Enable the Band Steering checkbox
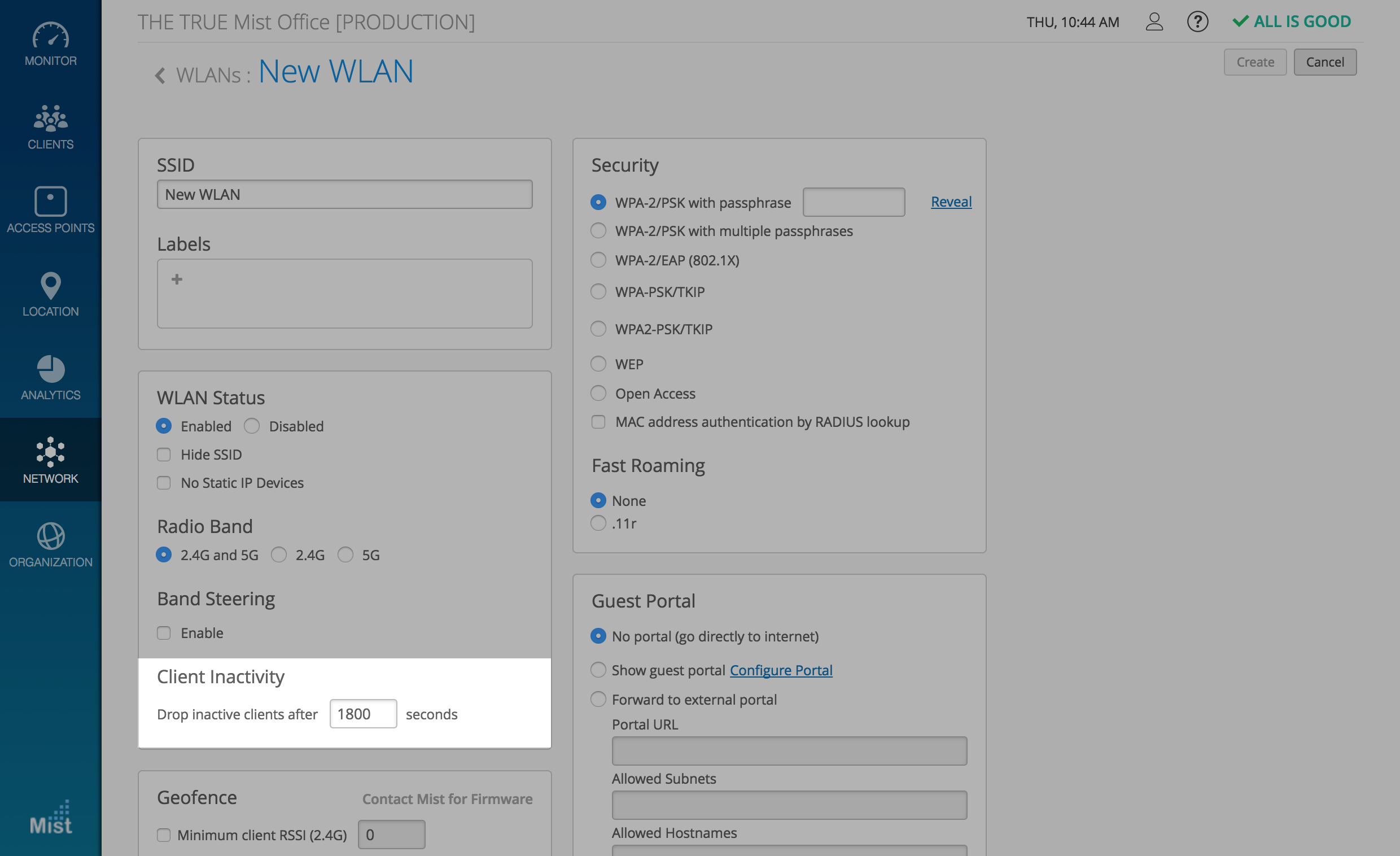The image size is (1400, 856). tap(164, 633)
